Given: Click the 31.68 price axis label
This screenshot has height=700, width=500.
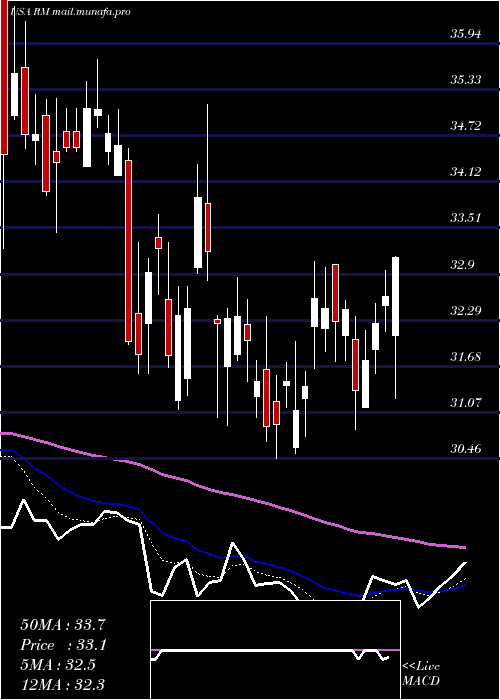Looking at the screenshot, I should [x=466, y=357].
